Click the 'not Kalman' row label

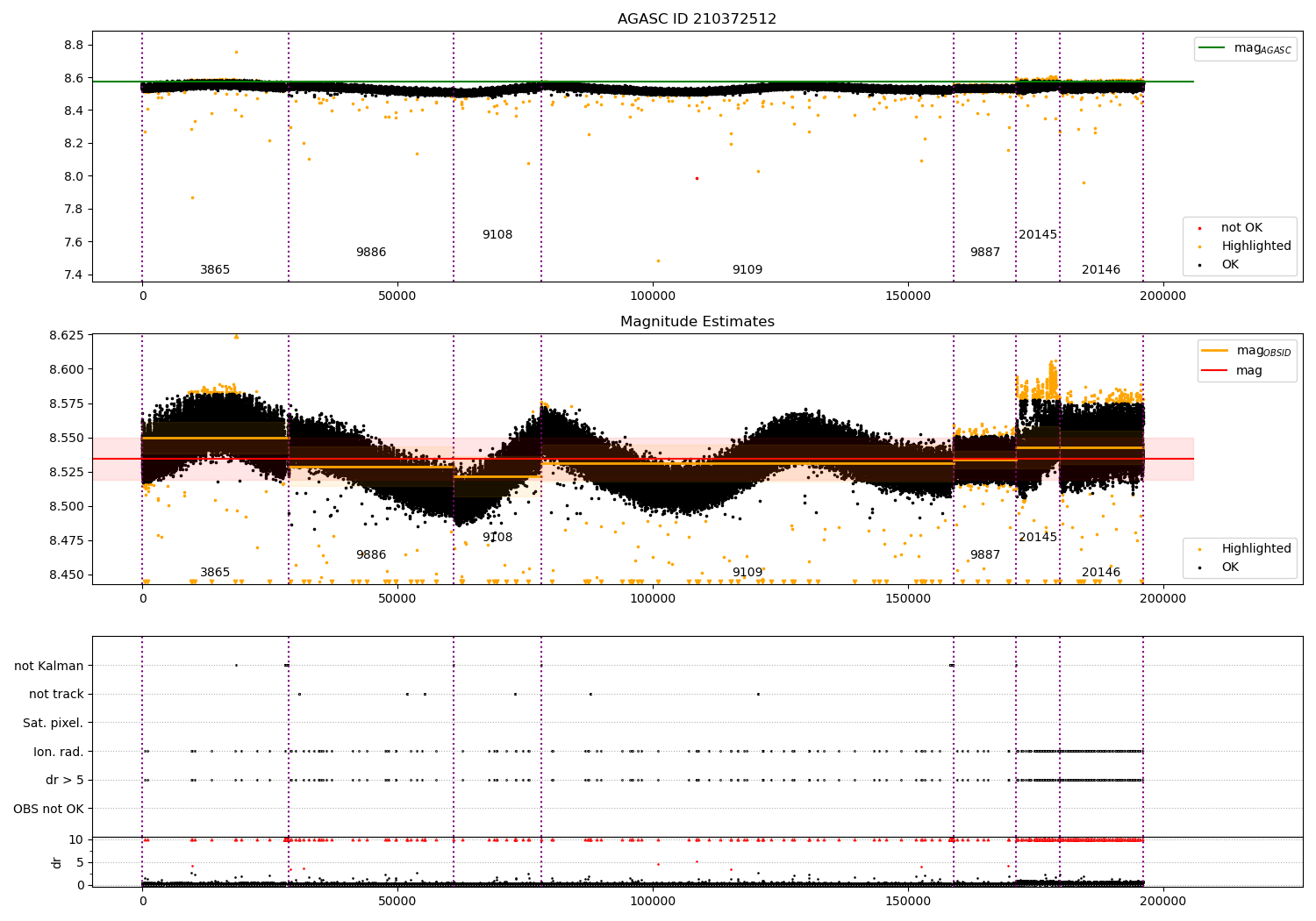coord(49,666)
